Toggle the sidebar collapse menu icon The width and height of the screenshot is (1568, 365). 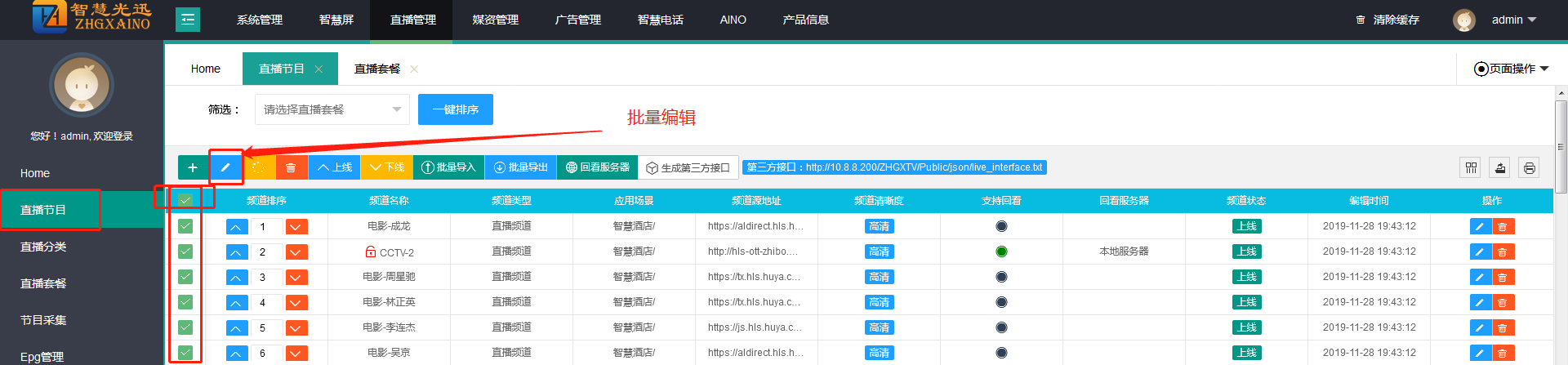coord(188,20)
